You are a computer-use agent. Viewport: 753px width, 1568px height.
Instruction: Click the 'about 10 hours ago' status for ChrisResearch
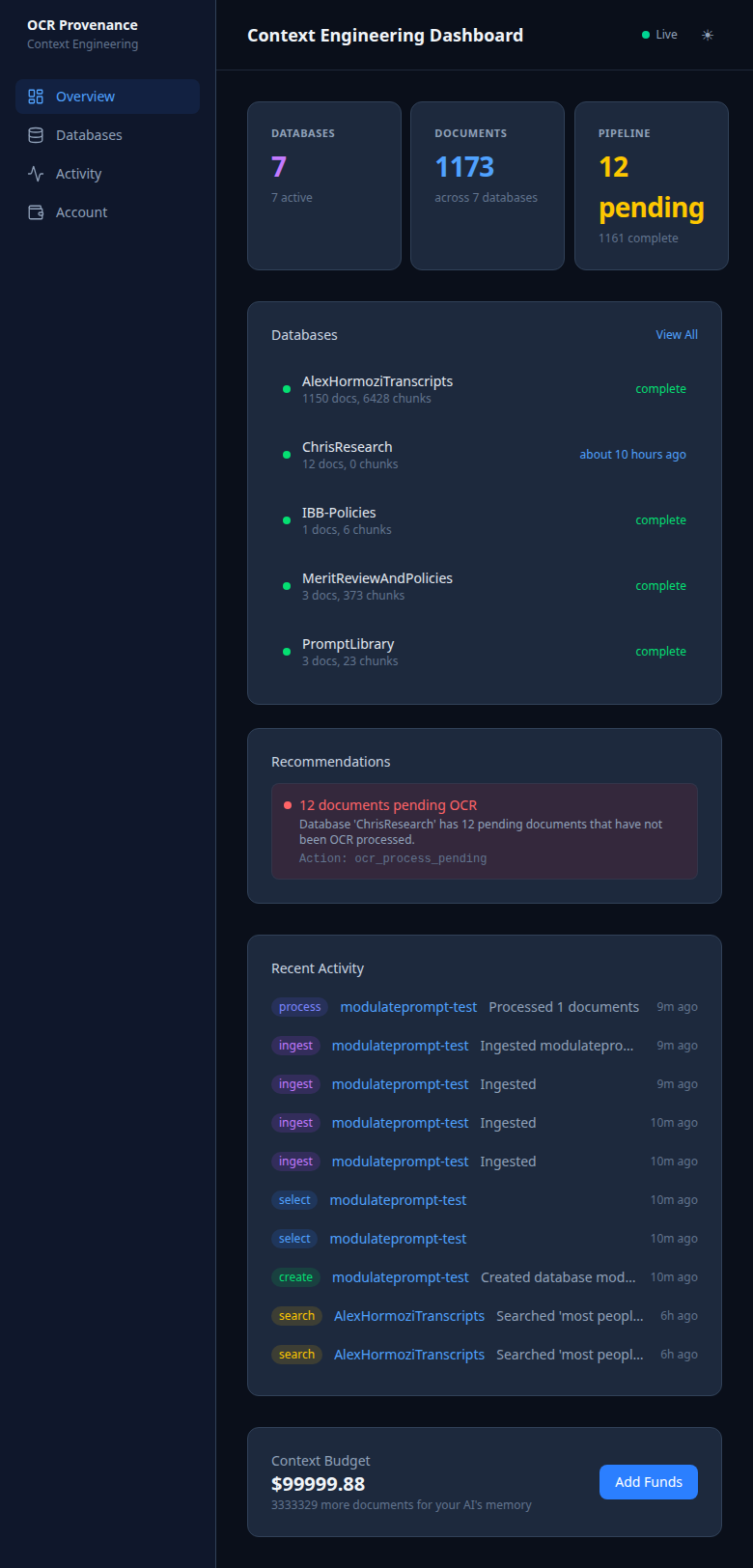[632, 454]
